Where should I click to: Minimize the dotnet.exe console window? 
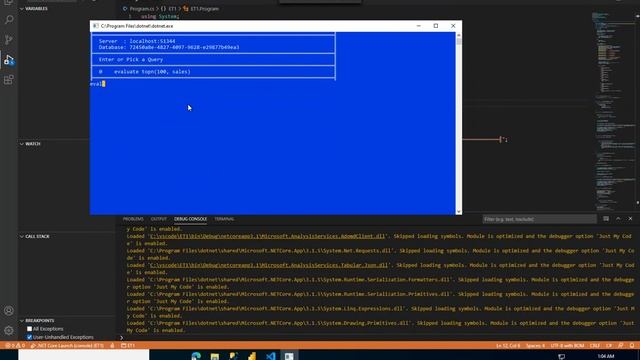coord(418,26)
